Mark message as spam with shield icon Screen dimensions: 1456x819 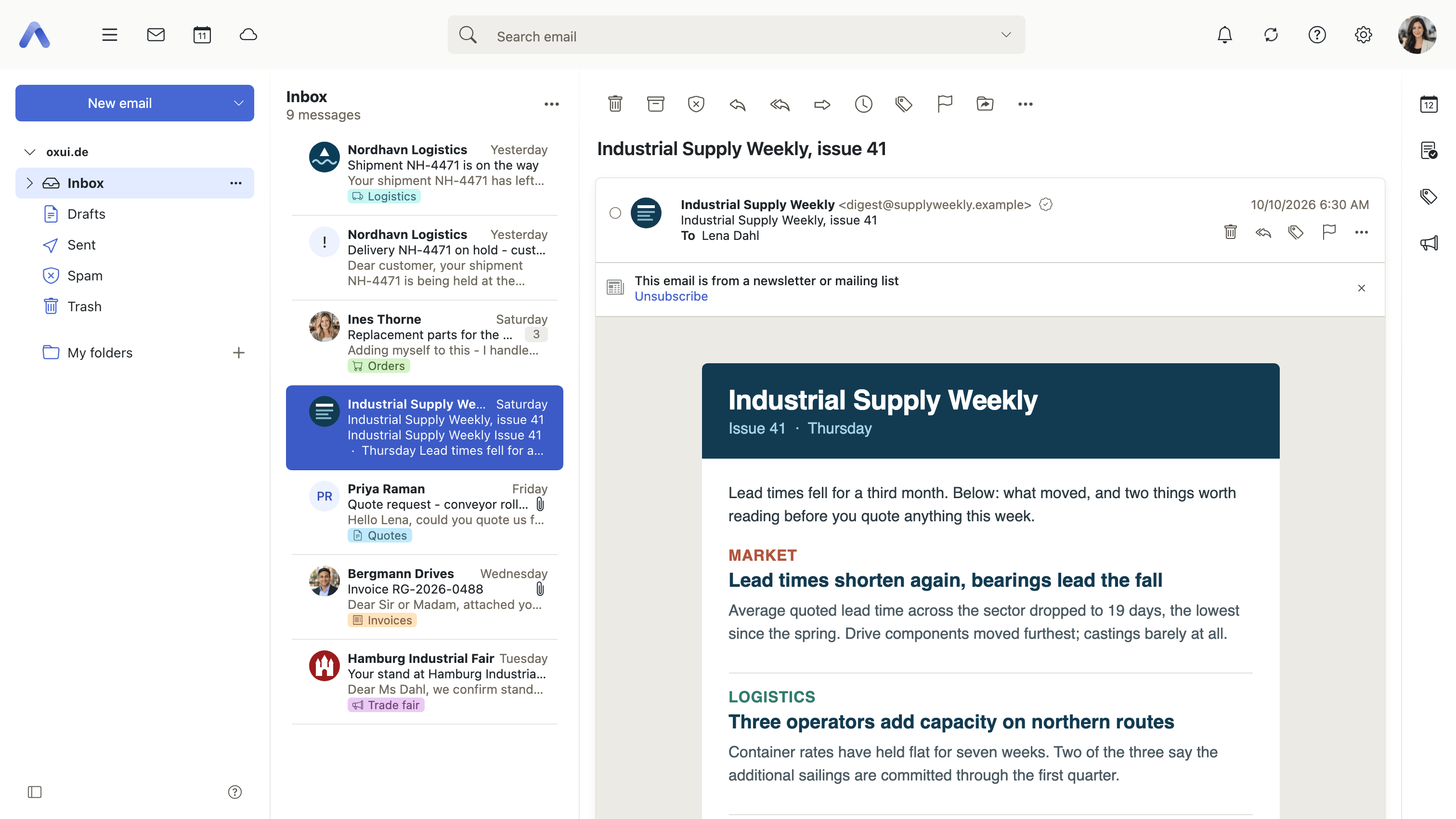point(696,104)
